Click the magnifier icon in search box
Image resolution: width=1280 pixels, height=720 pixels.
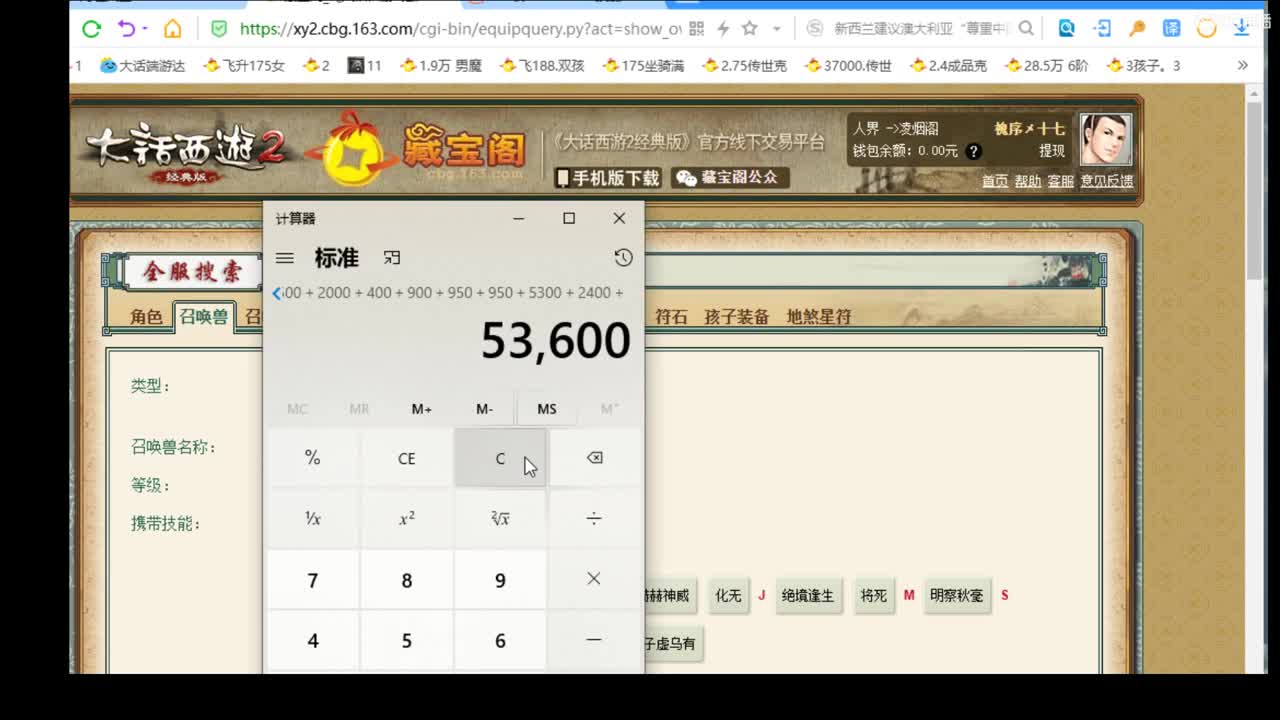click(x=1026, y=29)
